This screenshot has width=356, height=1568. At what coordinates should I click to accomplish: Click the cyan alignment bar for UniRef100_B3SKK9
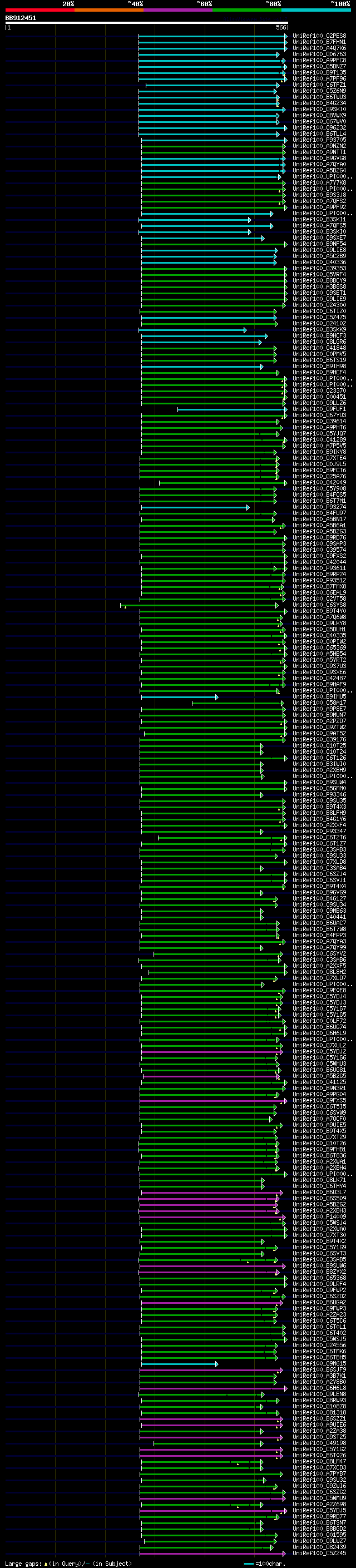click(193, 330)
